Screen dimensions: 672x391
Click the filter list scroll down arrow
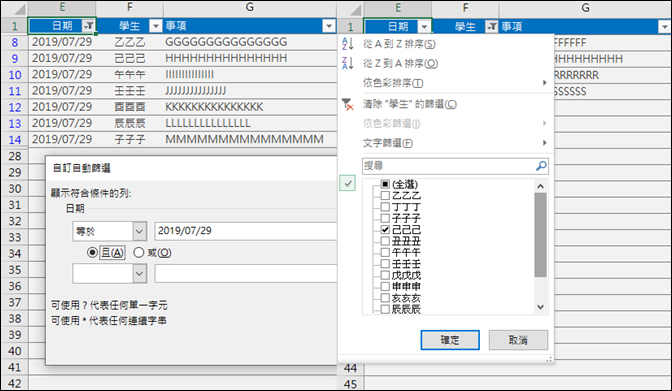(x=540, y=307)
